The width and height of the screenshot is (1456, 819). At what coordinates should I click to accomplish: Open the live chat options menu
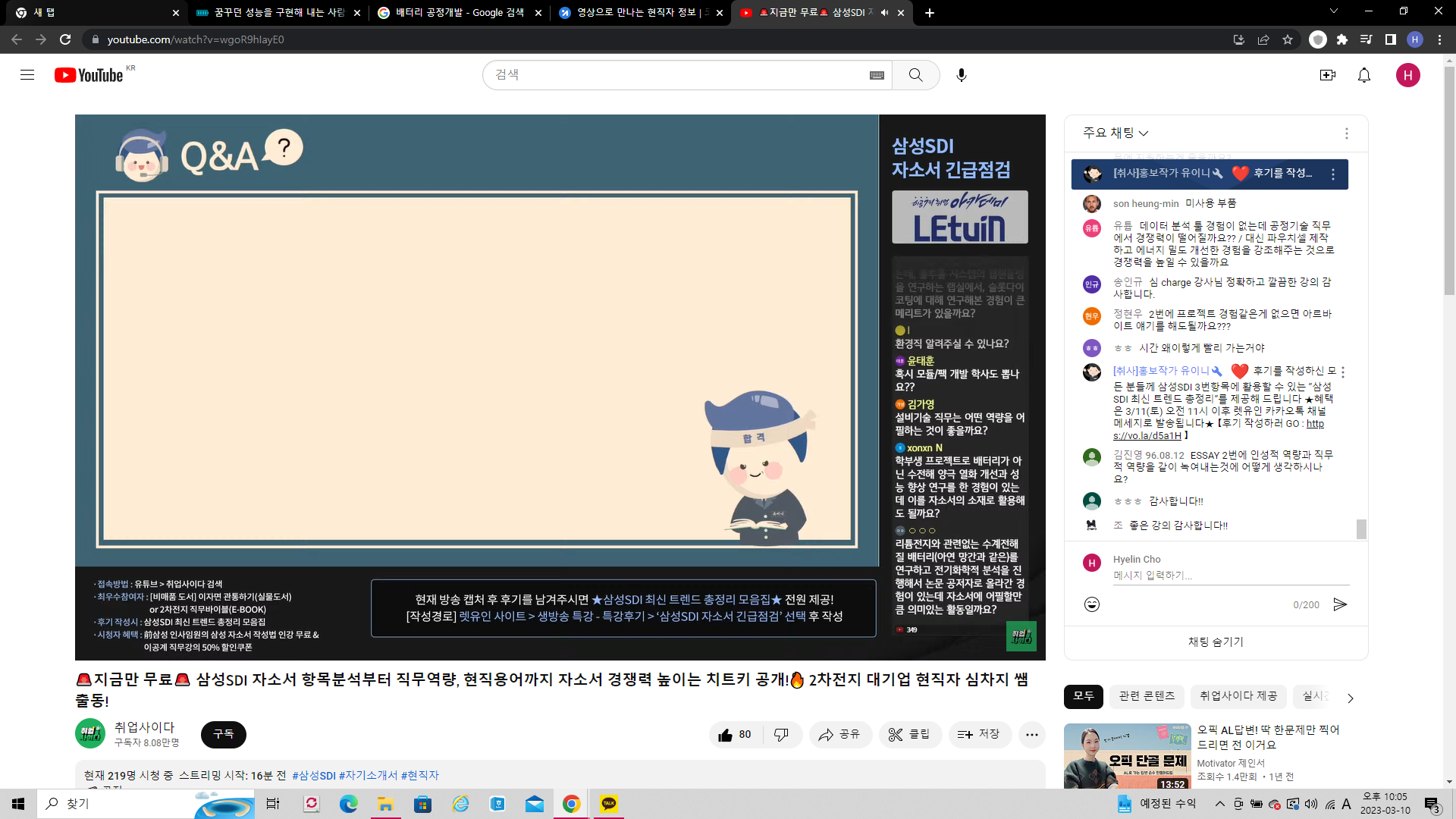pos(1347,133)
